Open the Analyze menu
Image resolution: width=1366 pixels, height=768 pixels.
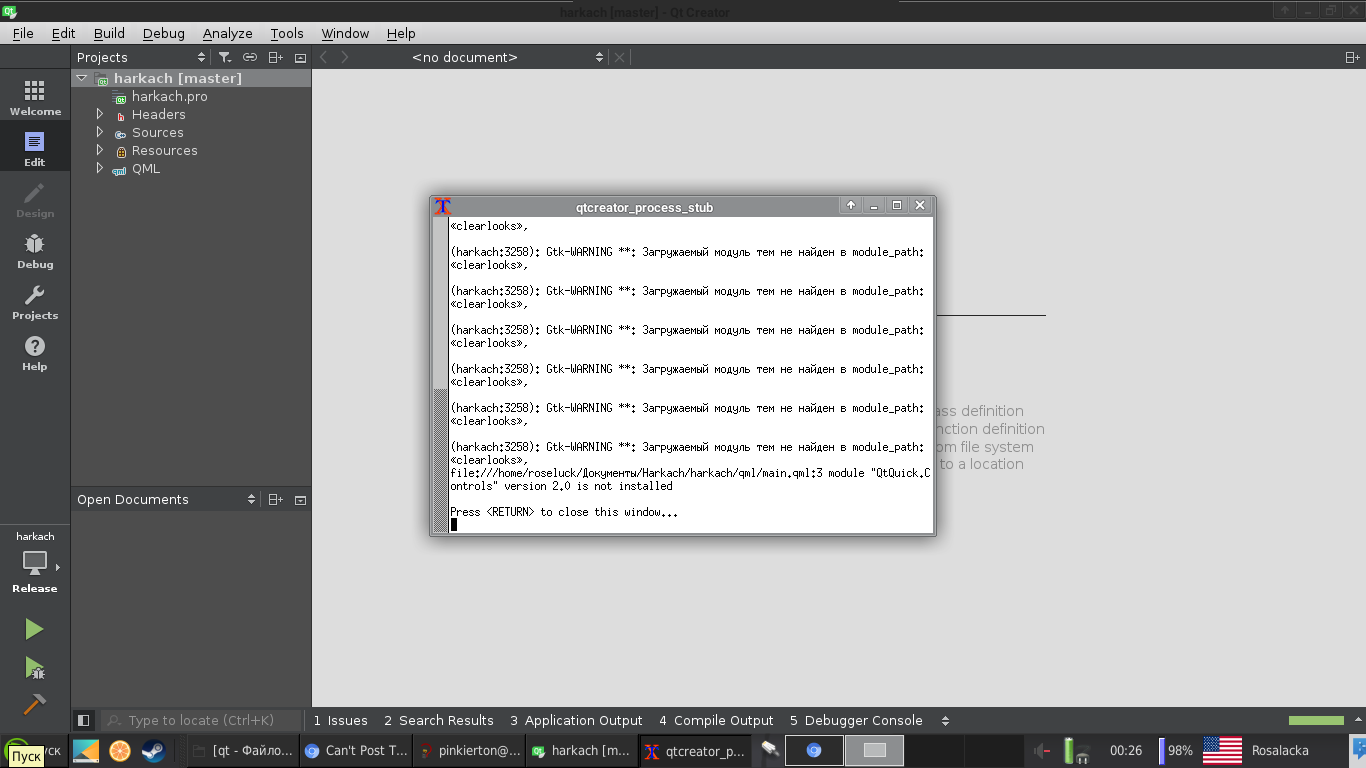coord(227,33)
